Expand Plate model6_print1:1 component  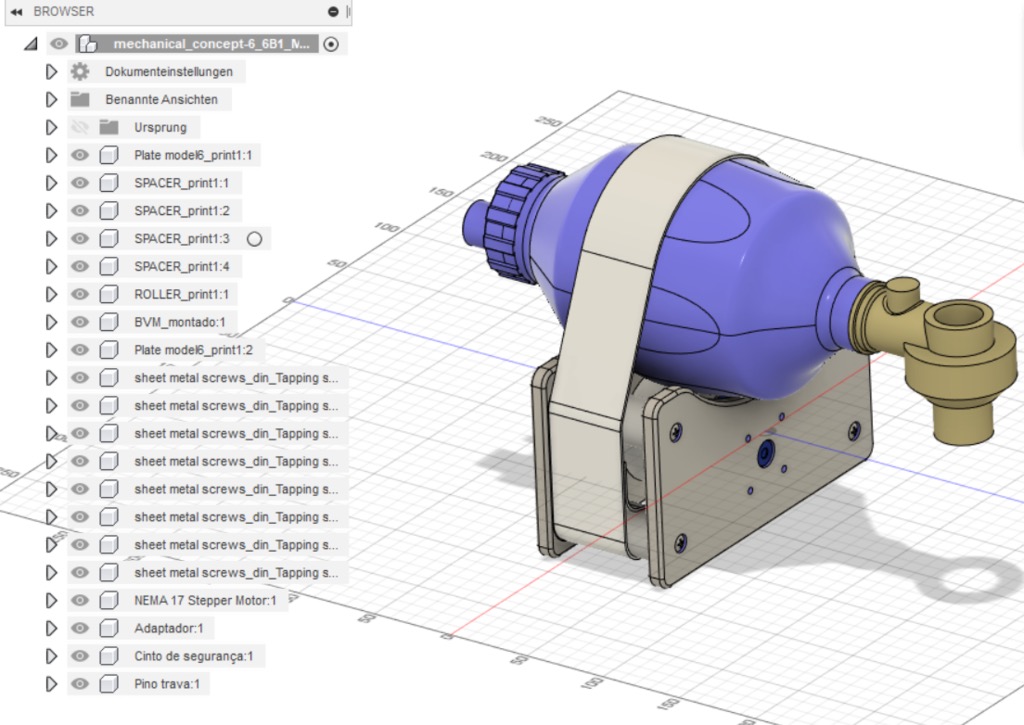pyautogui.click(x=52, y=155)
